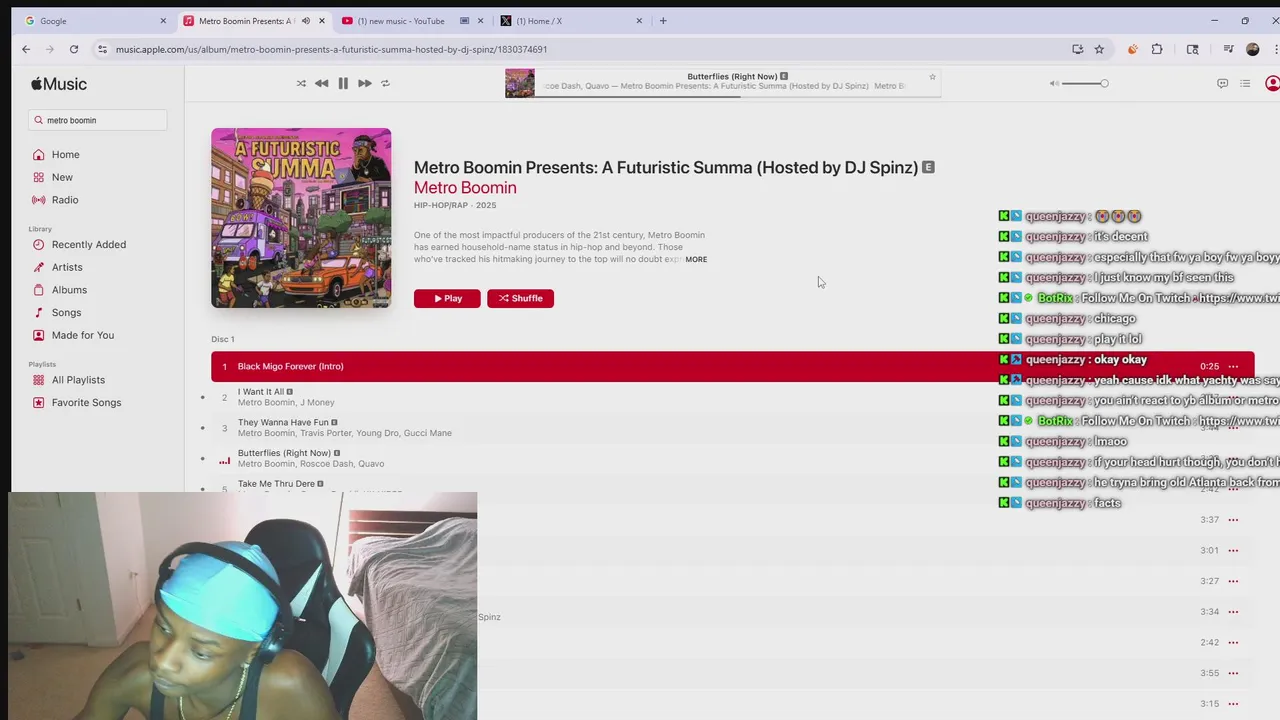Open a new browser tab
This screenshot has width=1280, height=720.
click(x=662, y=21)
